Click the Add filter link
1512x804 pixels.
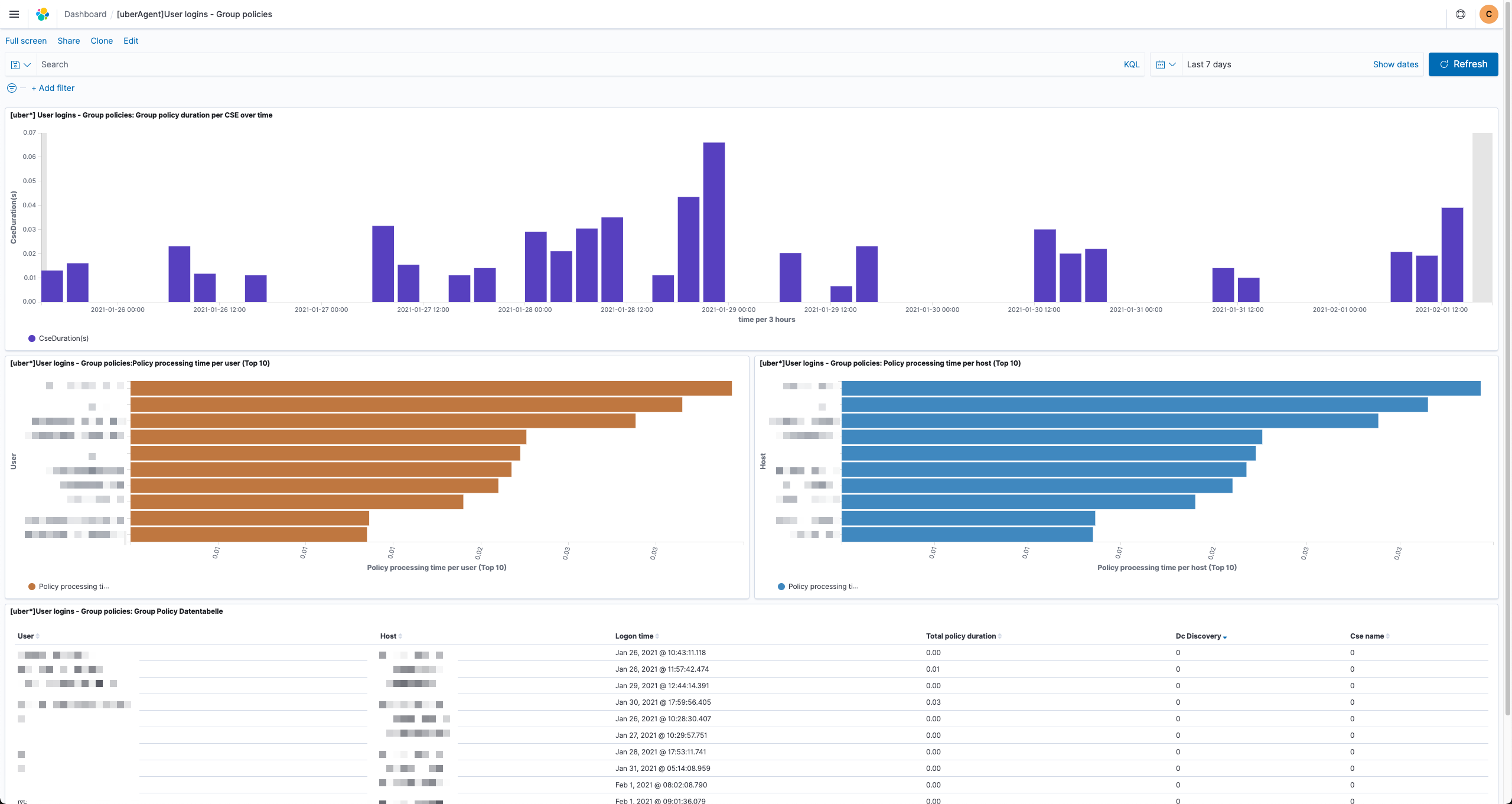click(x=53, y=88)
